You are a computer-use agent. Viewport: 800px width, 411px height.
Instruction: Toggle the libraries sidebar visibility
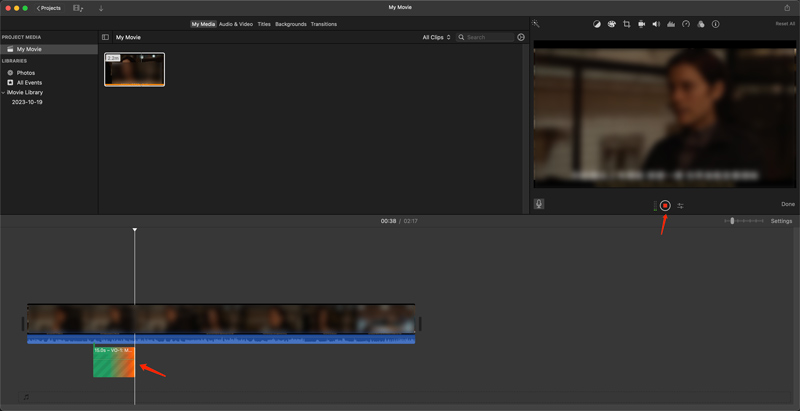click(x=105, y=37)
